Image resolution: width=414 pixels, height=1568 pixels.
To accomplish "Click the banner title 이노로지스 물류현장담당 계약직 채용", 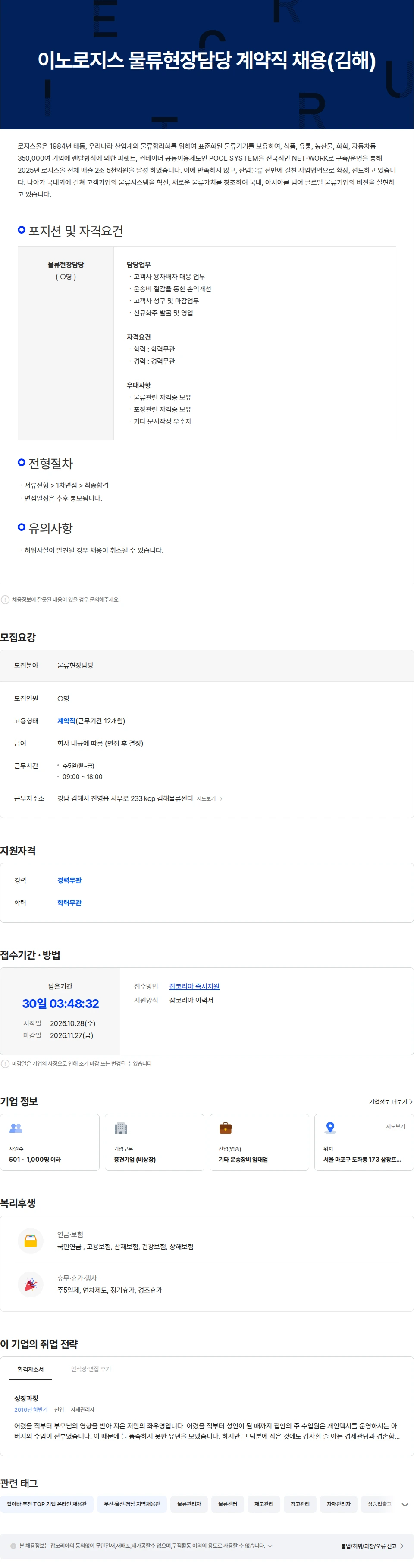I will 207,59.
